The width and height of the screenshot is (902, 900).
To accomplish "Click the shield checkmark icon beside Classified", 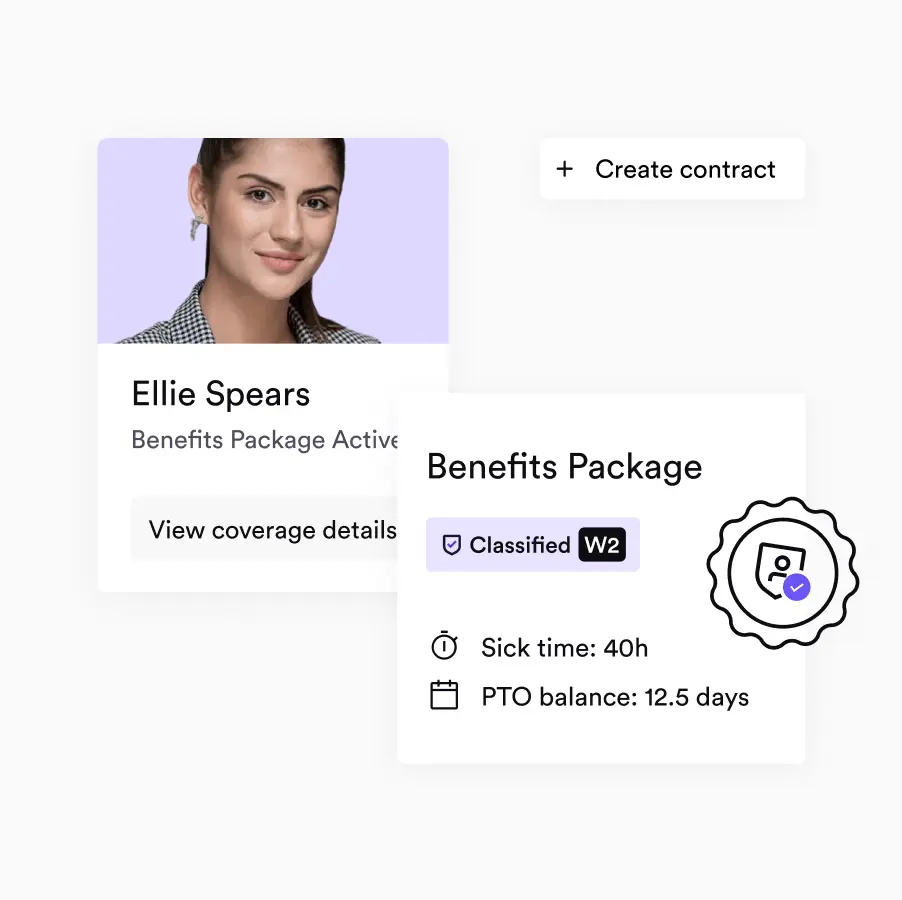I will click(452, 545).
